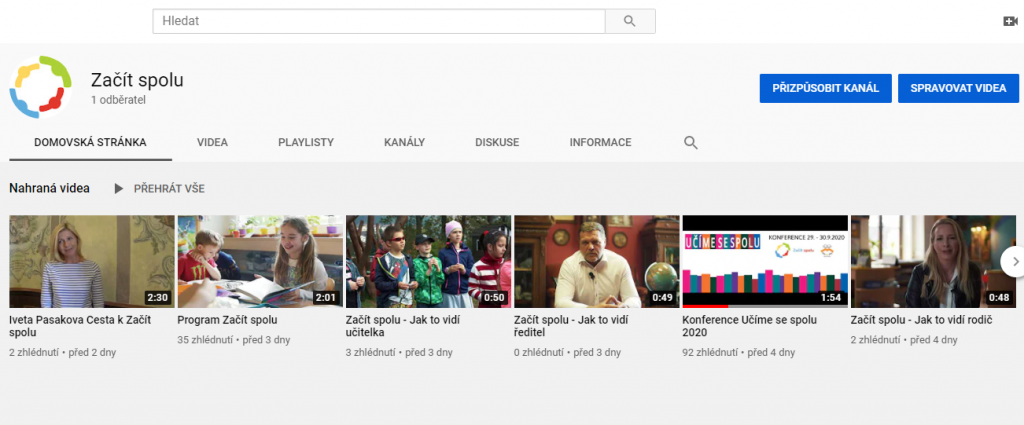Screen dimensions: 1024x425
Task: Click the play triangle icon next to Přehrát vše
Action: click(x=119, y=188)
